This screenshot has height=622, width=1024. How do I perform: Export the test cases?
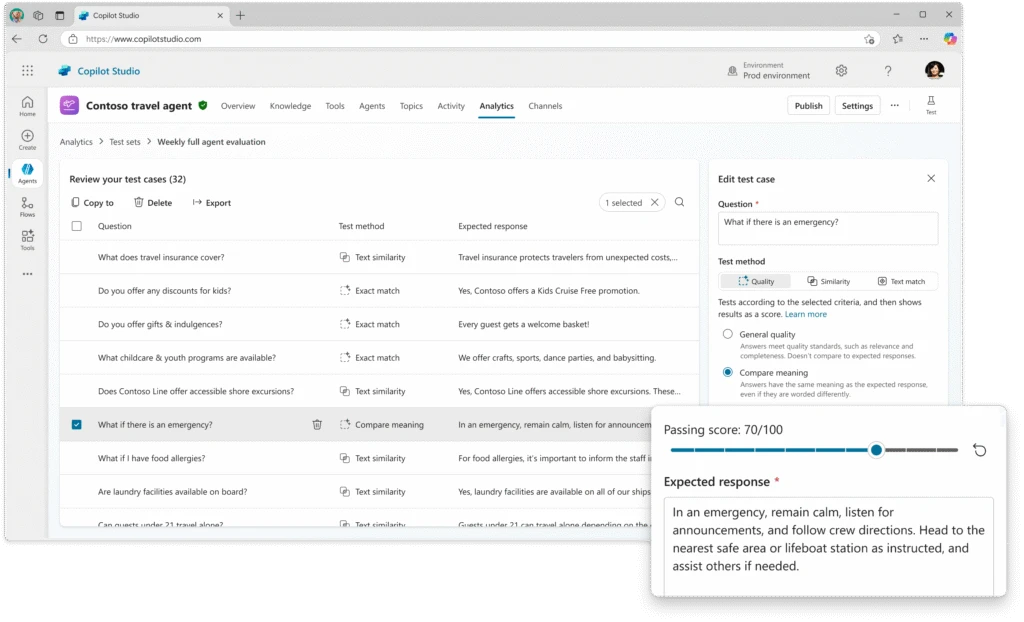pyautogui.click(x=211, y=202)
